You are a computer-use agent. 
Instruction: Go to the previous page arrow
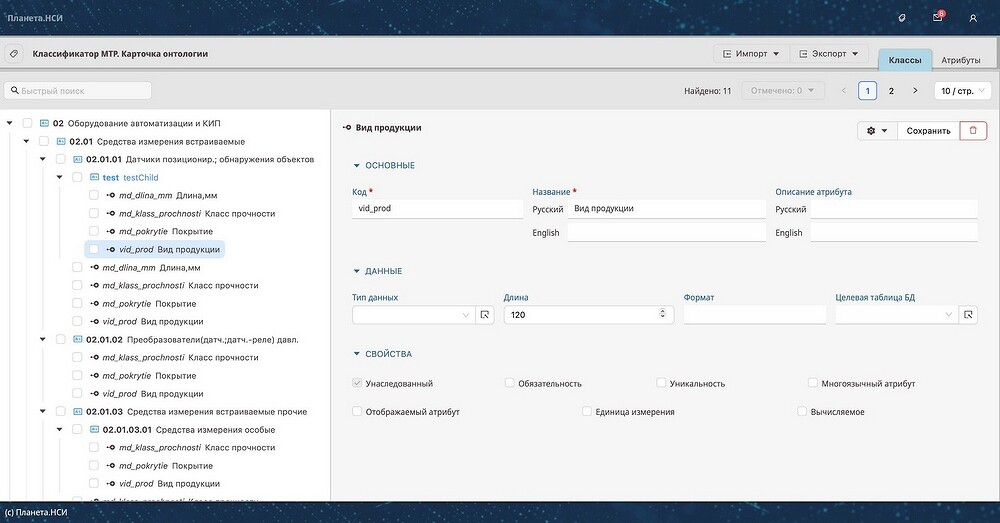[x=844, y=91]
